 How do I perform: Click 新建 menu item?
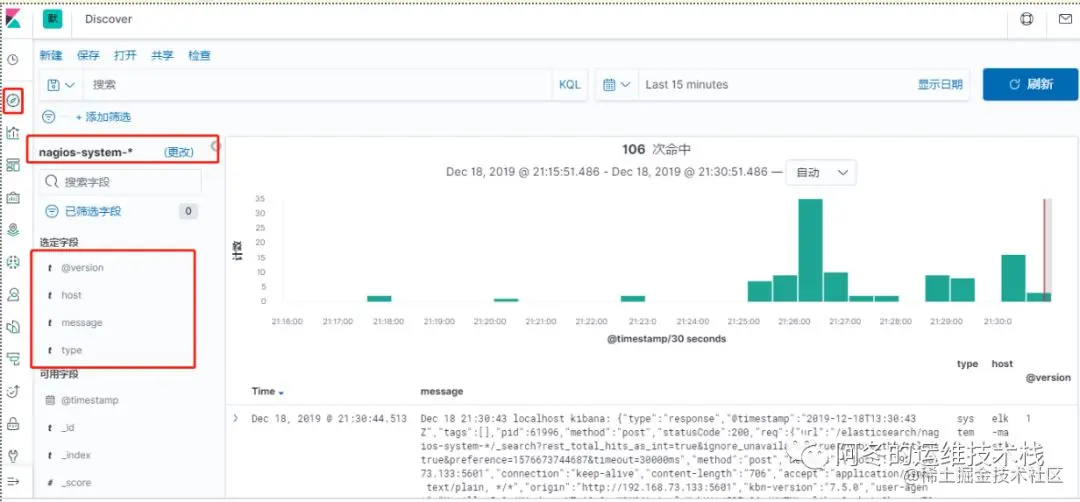click(x=50, y=56)
